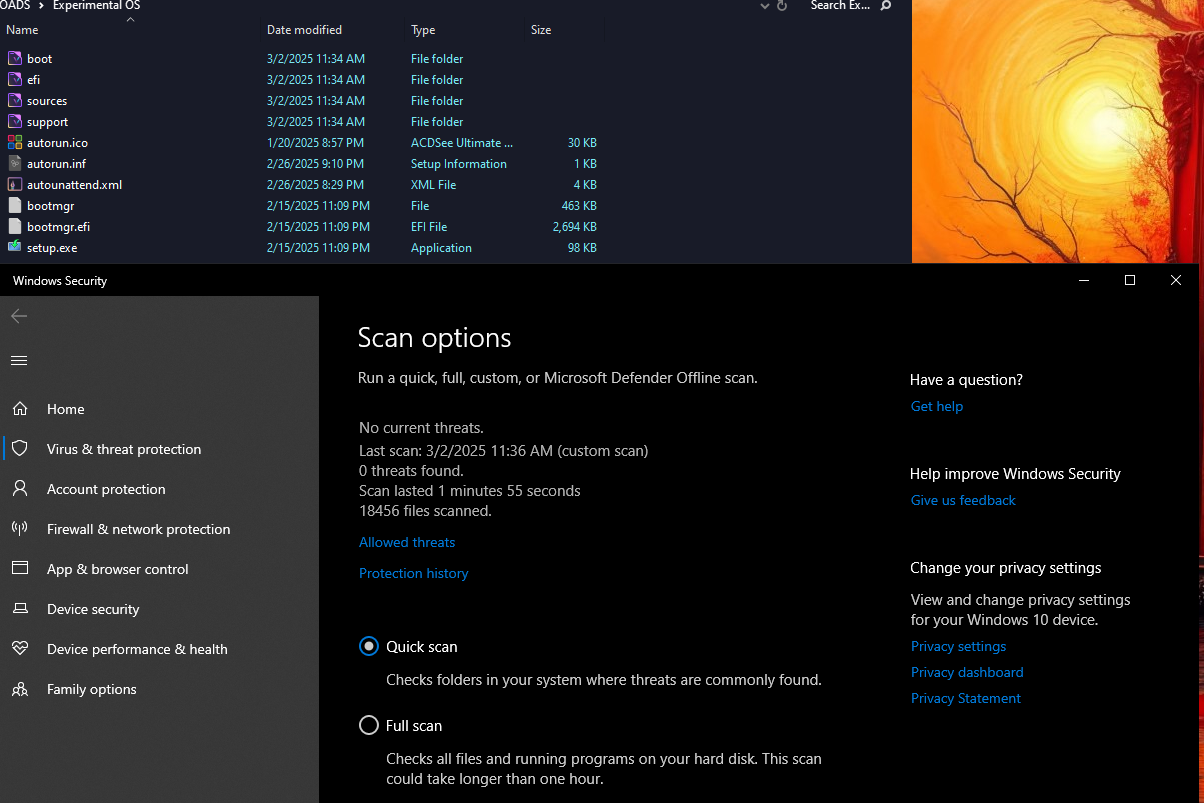
Task: Click the App & browser control window icon
Action: tap(19, 569)
